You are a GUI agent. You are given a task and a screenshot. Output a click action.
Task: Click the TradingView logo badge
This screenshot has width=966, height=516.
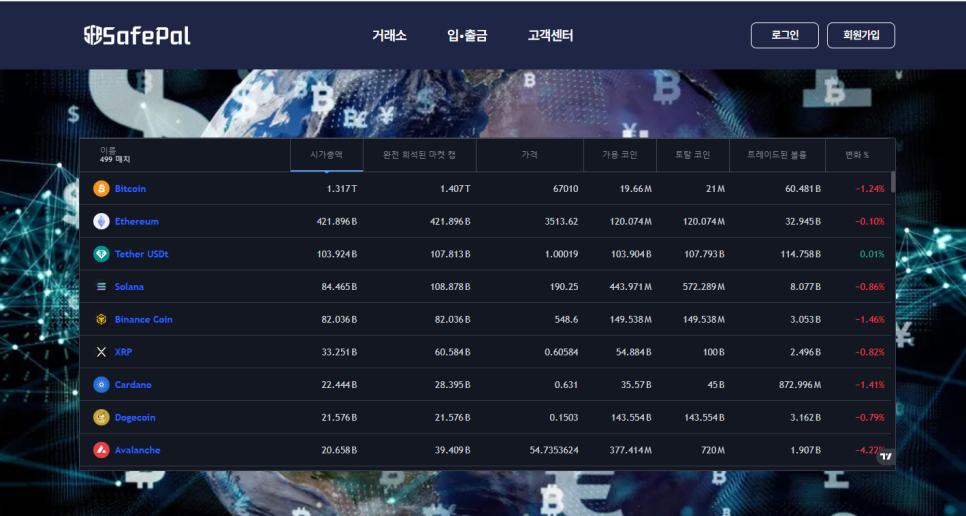[886, 456]
